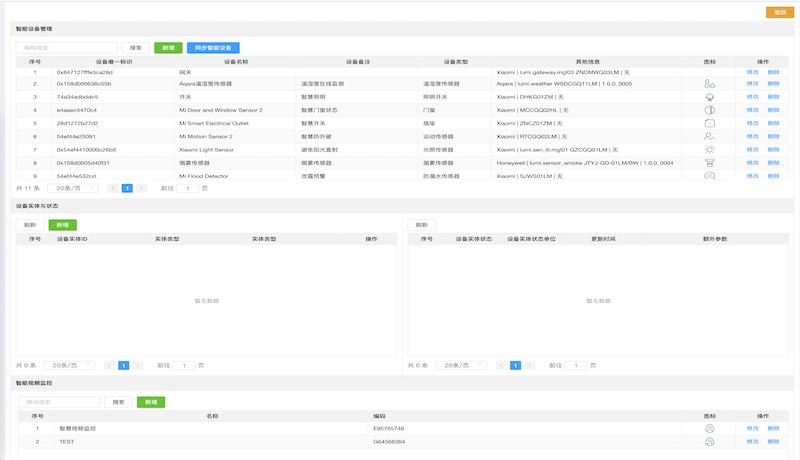Click the 刷新 button above entity status table
800x460 pixels.
(x=422, y=225)
